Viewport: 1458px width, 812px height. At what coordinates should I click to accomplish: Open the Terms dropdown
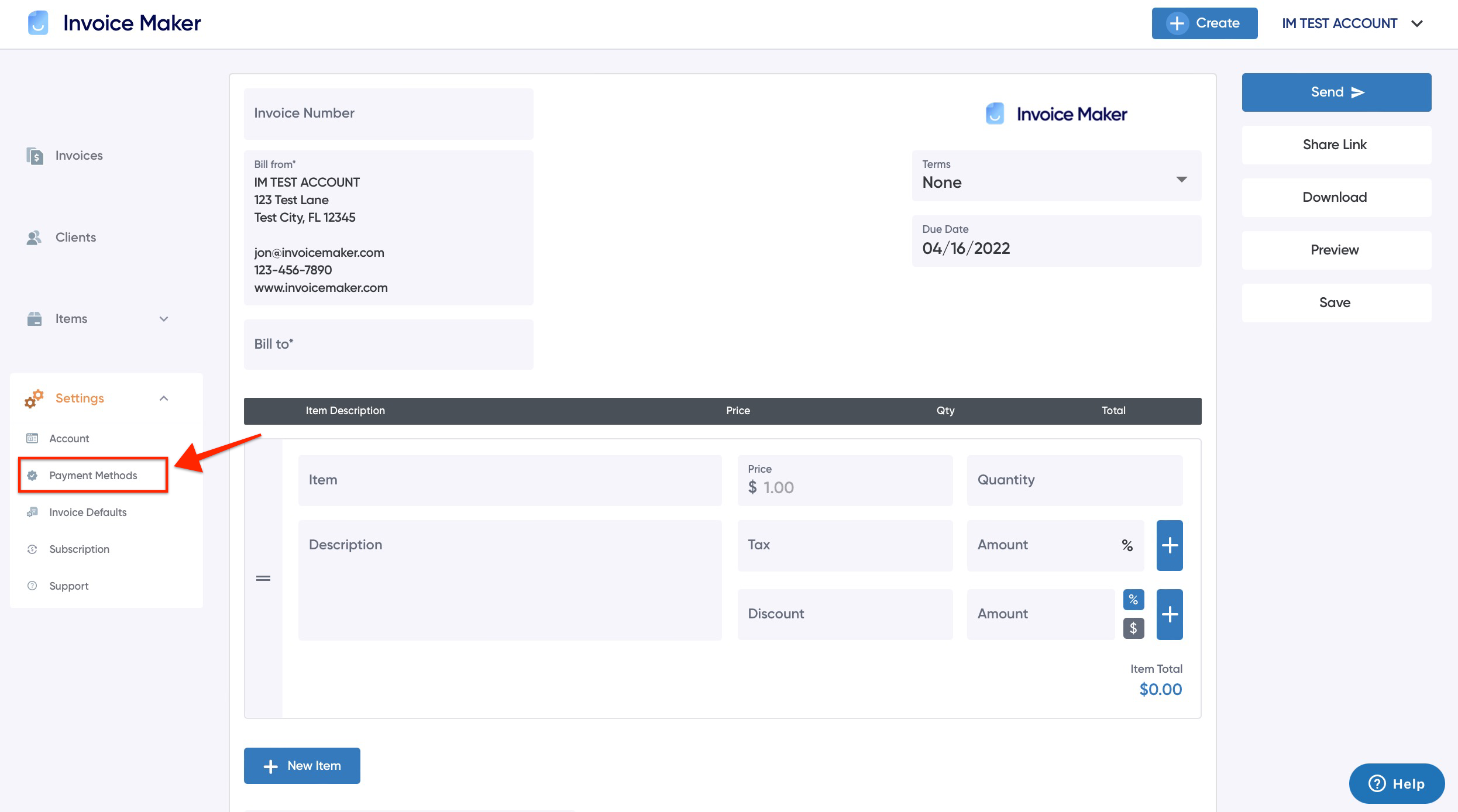[1056, 176]
